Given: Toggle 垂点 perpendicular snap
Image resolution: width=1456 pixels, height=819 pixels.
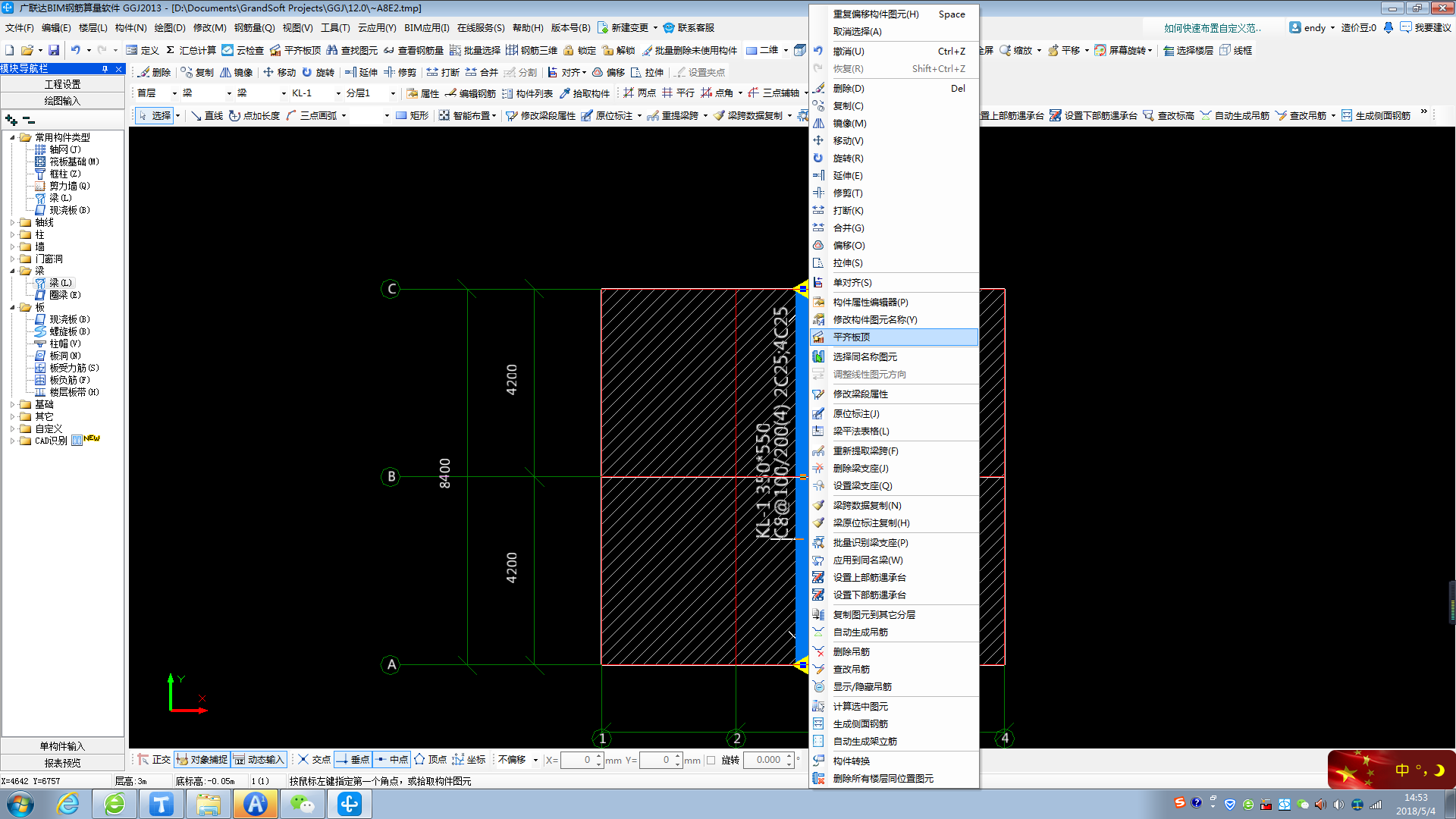Looking at the screenshot, I should click(x=353, y=759).
